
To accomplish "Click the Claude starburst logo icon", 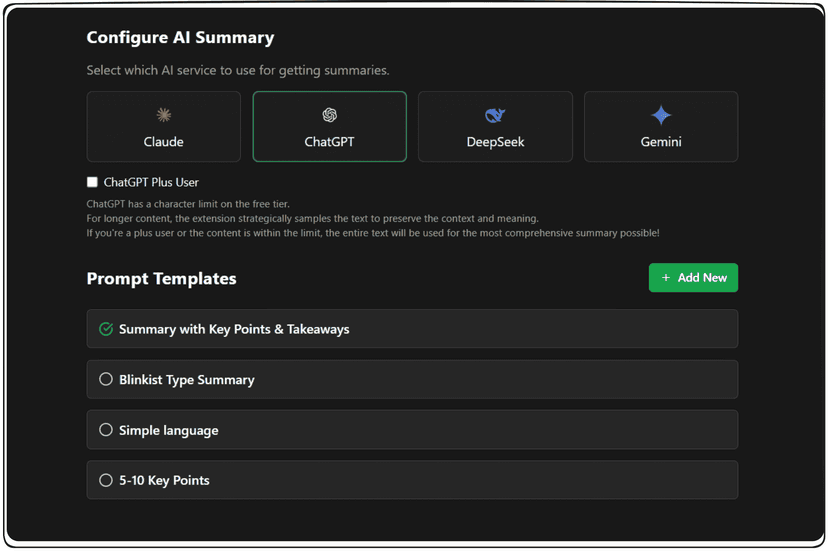I will pyautogui.click(x=164, y=115).
